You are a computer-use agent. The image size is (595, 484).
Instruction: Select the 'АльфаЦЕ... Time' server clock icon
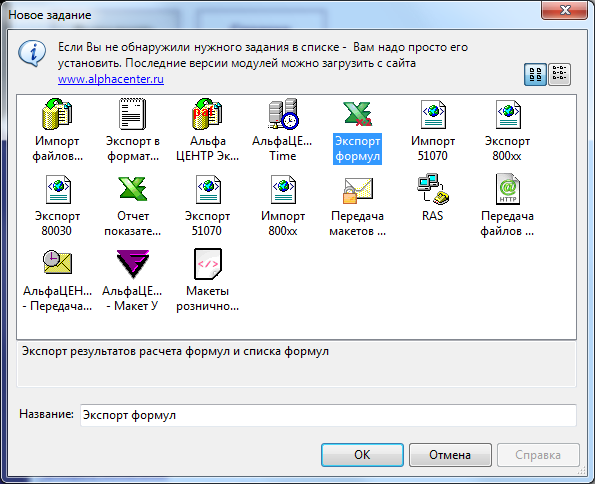tap(283, 114)
